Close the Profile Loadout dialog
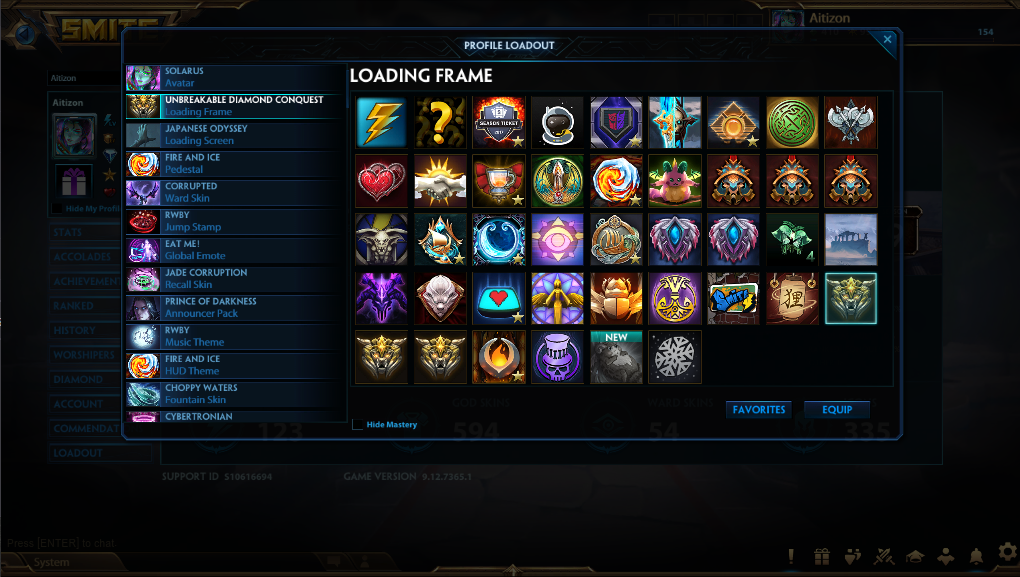This screenshot has height=577, width=1020. click(x=887, y=40)
